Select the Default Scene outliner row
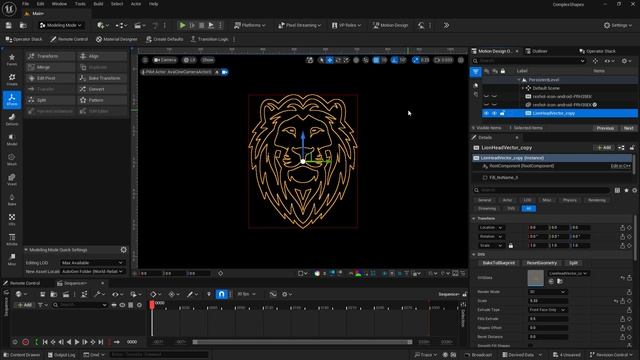The height and width of the screenshot is (360, 640). [546, 88]
